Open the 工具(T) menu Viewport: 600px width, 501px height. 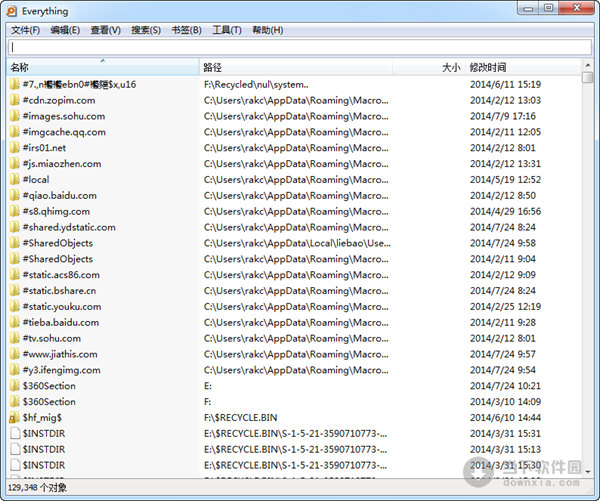227,30
